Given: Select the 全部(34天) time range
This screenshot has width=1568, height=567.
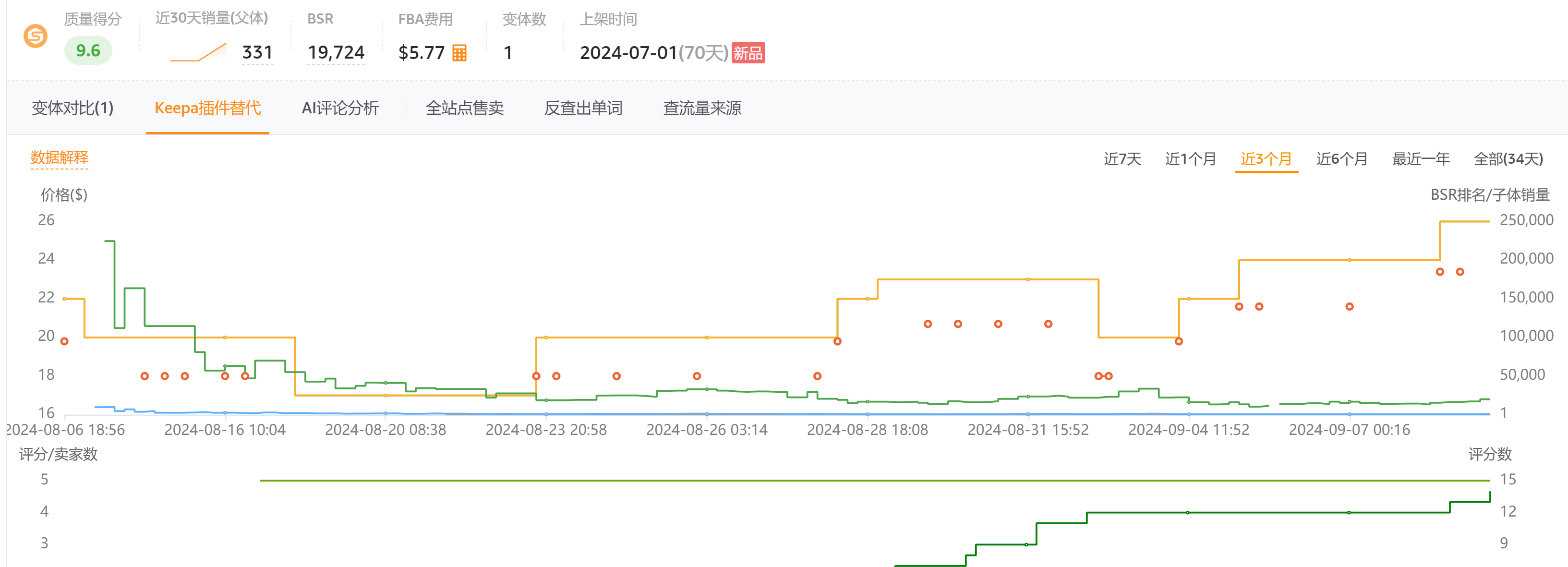Looking at the screenshot, I should coord(1508,159).
